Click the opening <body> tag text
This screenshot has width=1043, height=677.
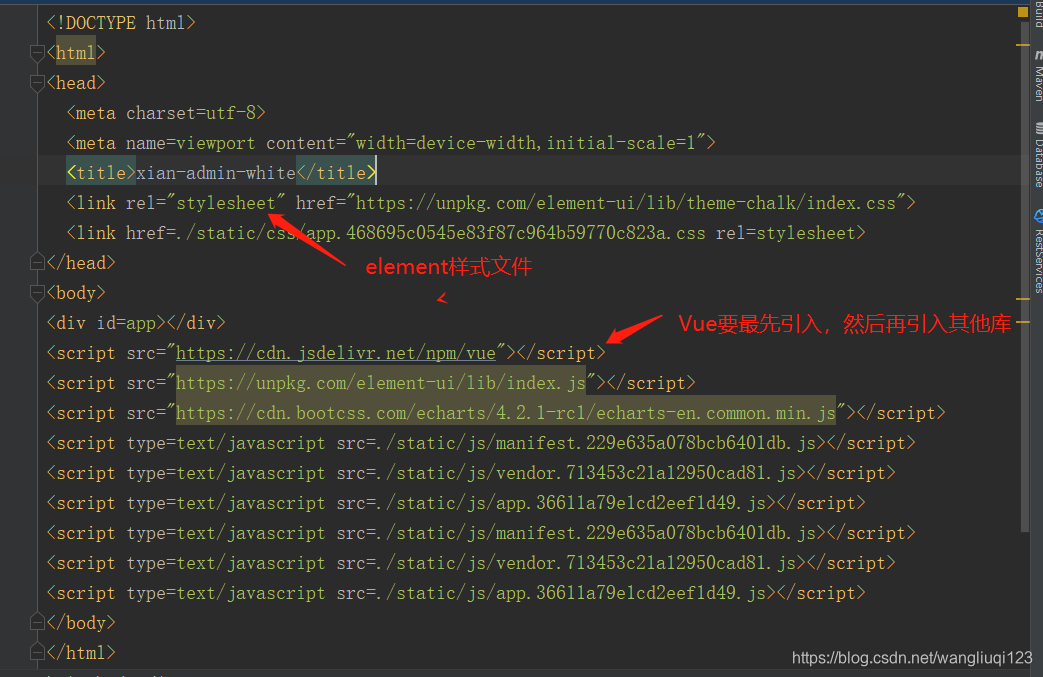coord(76,293)
